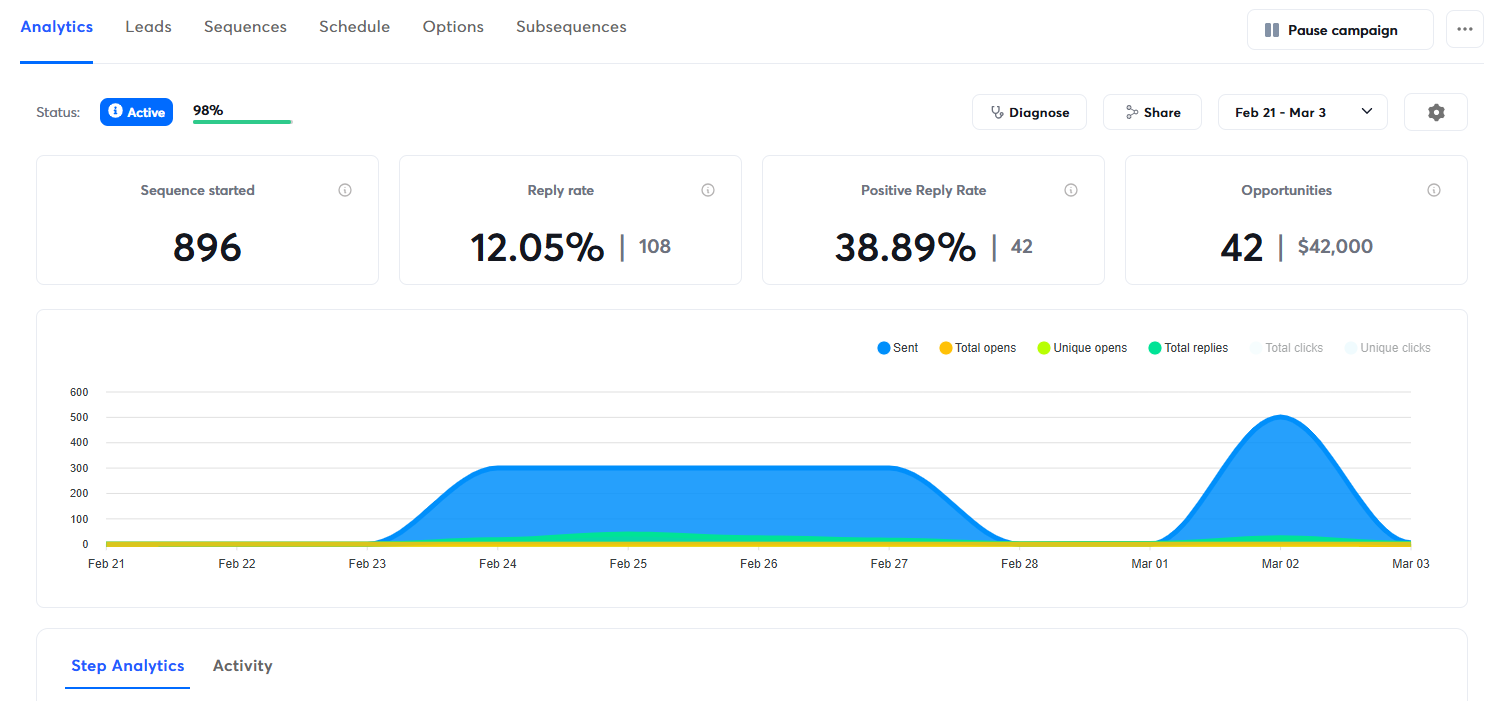Click the info icon in Active status badge
The image size is (1509, 701).
115,112
